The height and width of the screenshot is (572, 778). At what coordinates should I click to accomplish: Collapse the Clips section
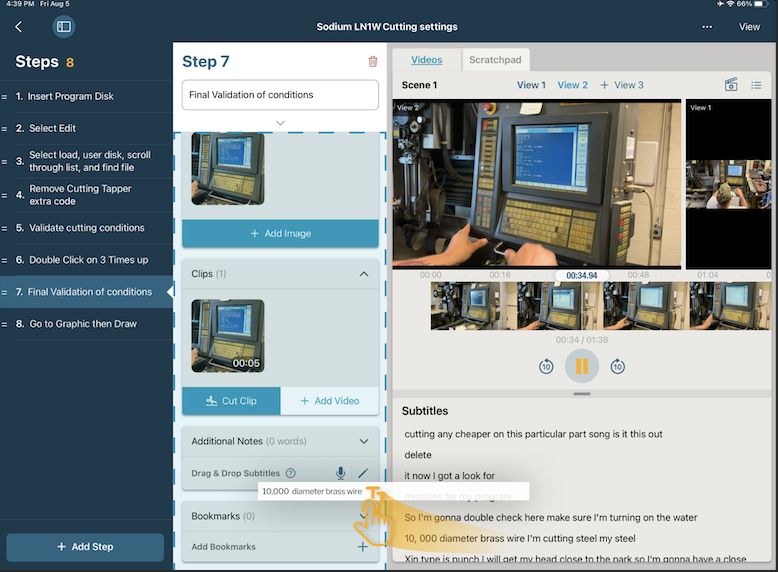364,274
